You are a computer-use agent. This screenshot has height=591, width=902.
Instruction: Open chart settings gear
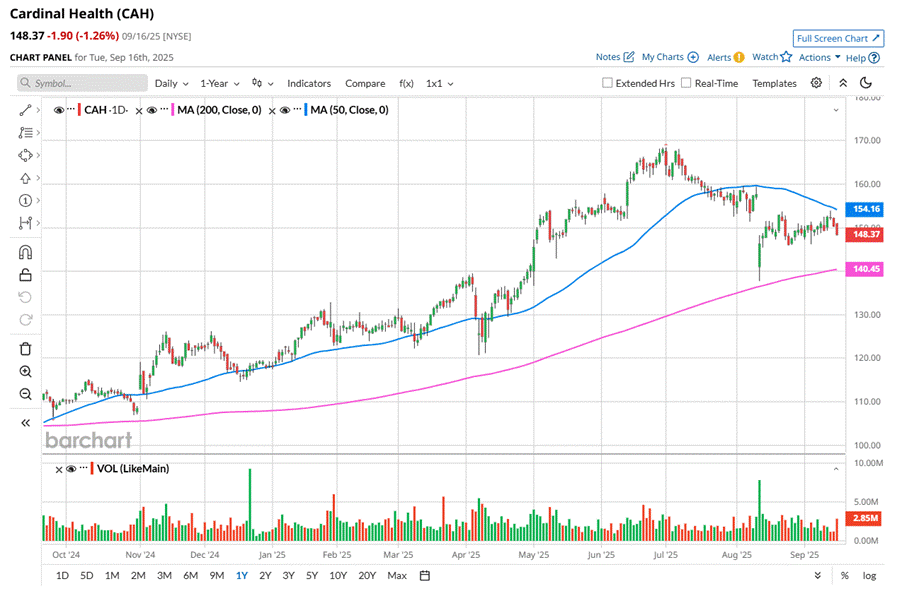pyautogui.click(x=816, y=83)
